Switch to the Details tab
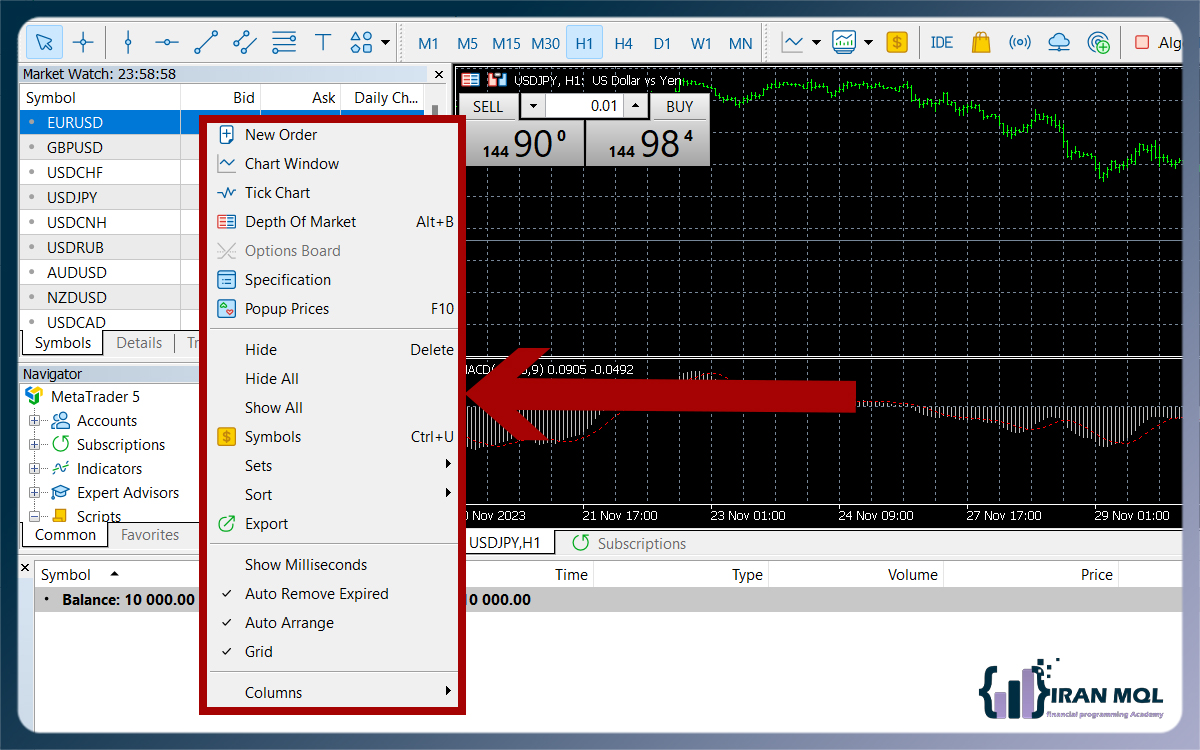This screenshot has height=750, width=1200. [139, 343]
